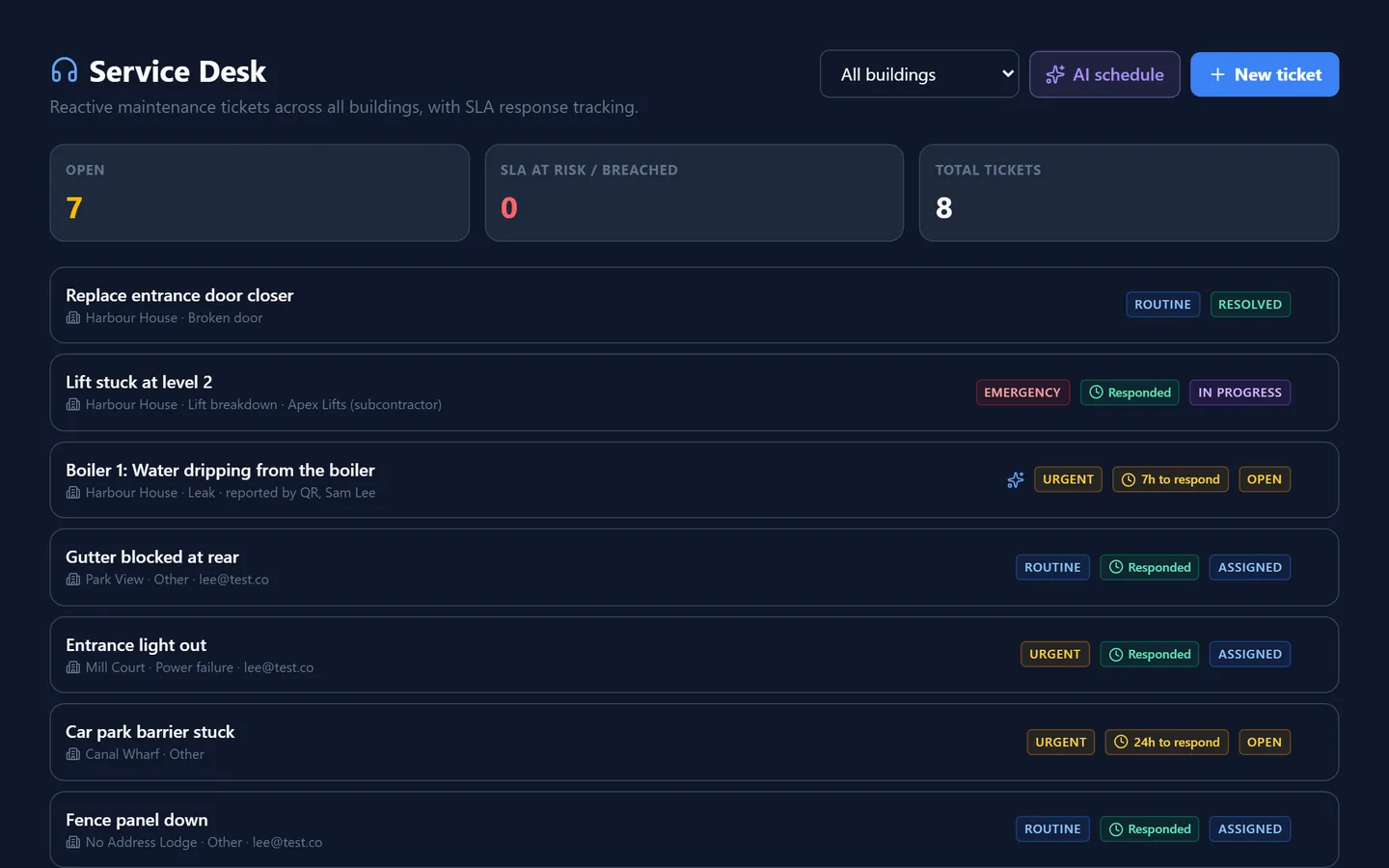Click clock icon in 24h to respond badge
The height and width of the screenshot is (868, 1389).
[1121, 742]
